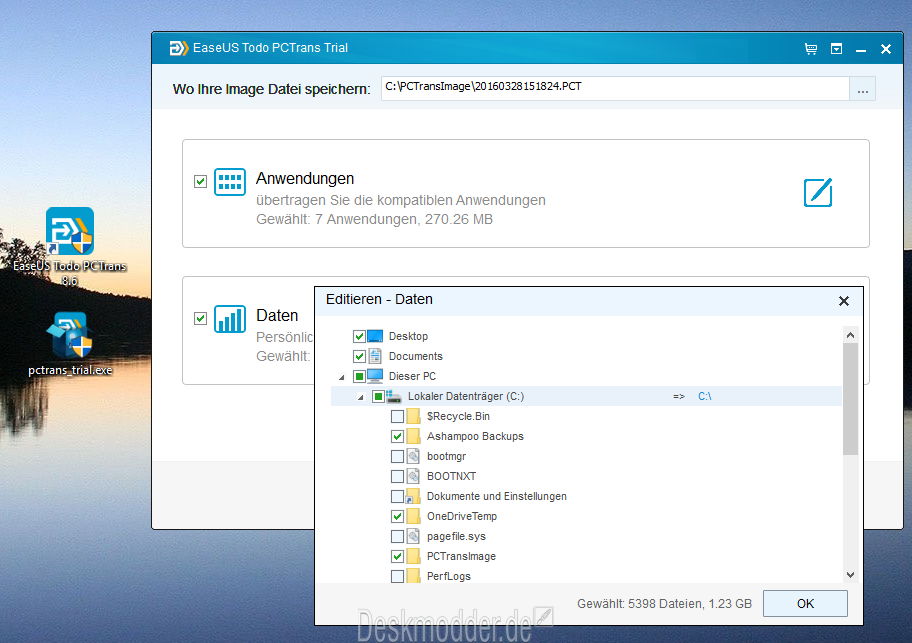Click the image file path input field
Viewport: 912px width, 643px height.
[x=615, y=88]
